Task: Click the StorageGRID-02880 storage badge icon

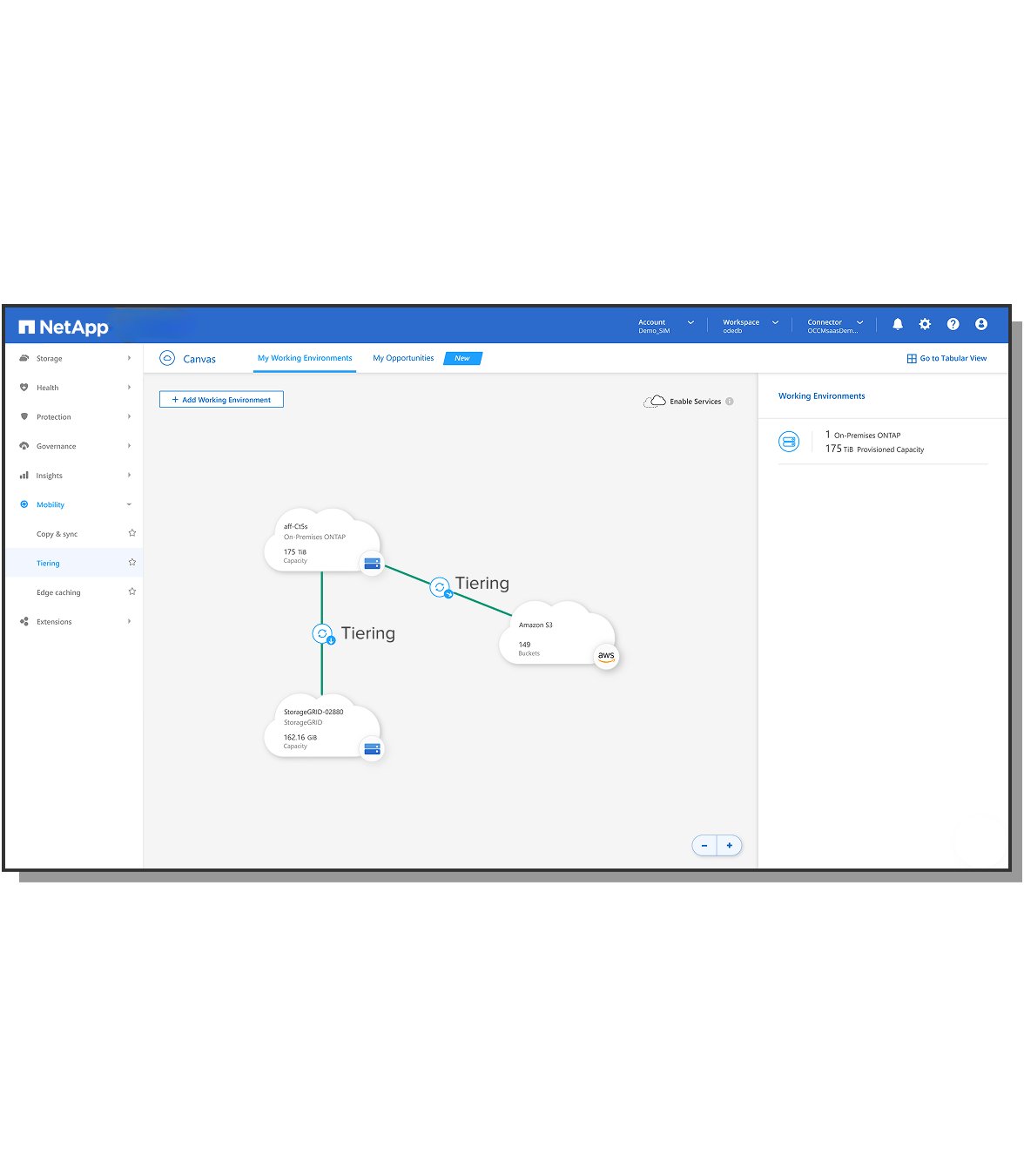Action: tap(372, 749)
